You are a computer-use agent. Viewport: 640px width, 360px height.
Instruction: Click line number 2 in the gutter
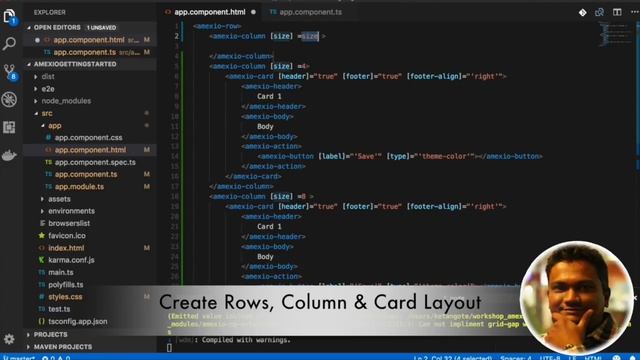point(176,36)
